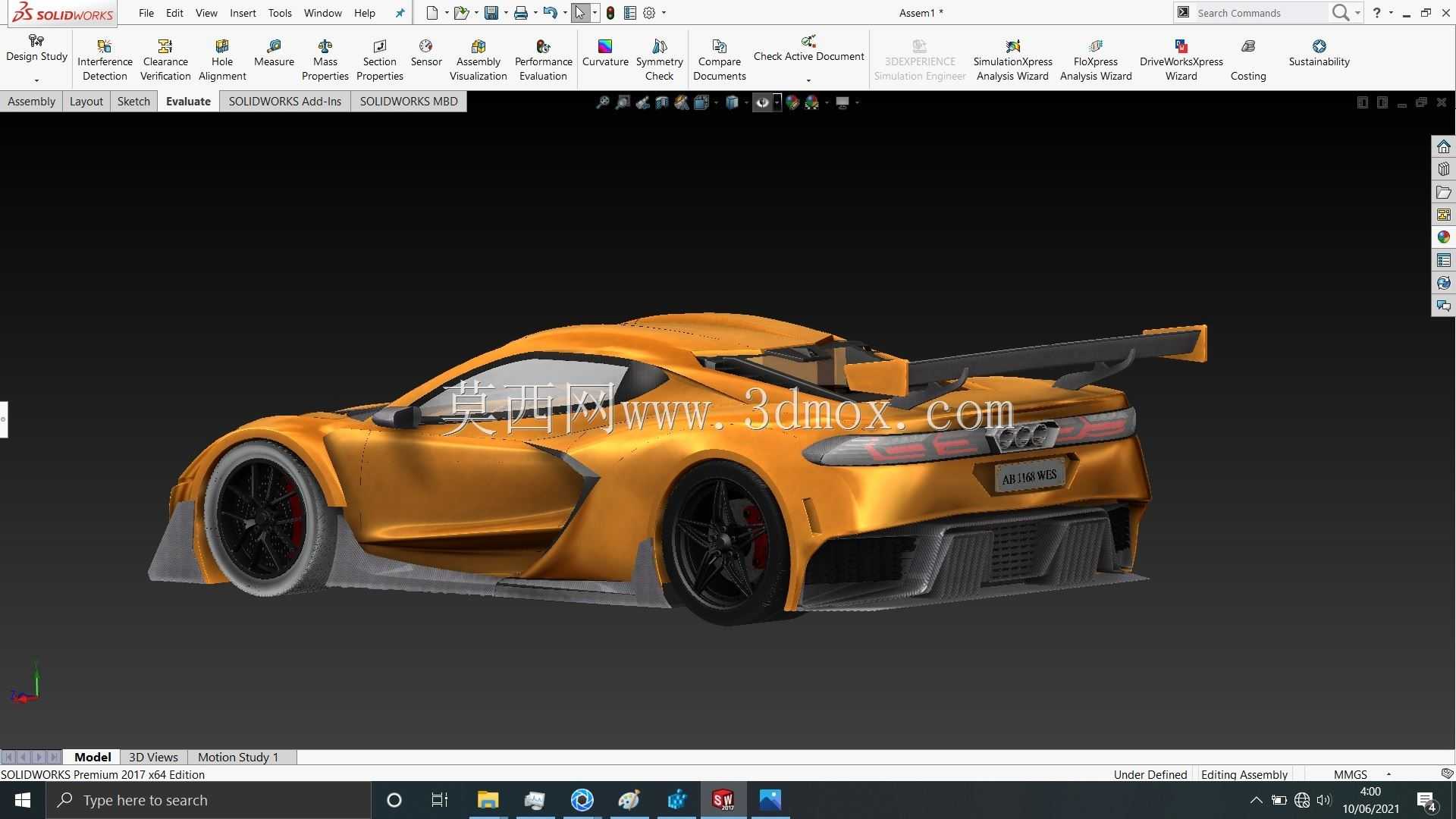Image resolution: width=1456 pixels, height=819 pixels.
Task: Expand the Undo dropdown arrow
Action: [565, 13]
